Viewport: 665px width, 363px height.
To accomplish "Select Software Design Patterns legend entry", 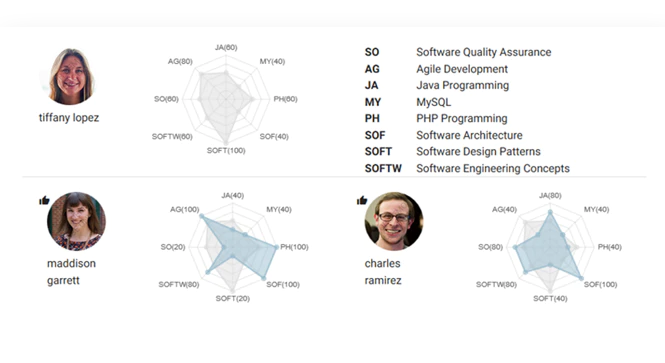I will pos(453,151).
